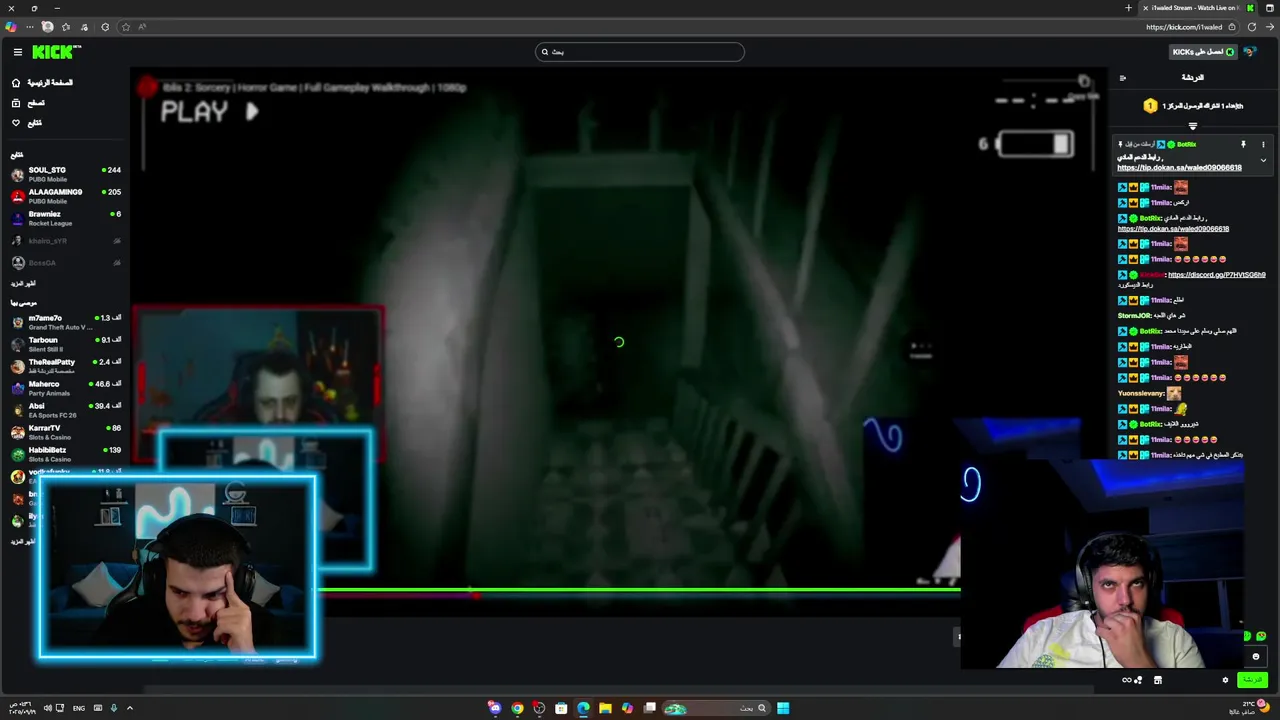The height and width of the screenshot is (720, 1280).
Task: Show hidden system tray icons
Action: pyautogui.click(x=129, y=708)
